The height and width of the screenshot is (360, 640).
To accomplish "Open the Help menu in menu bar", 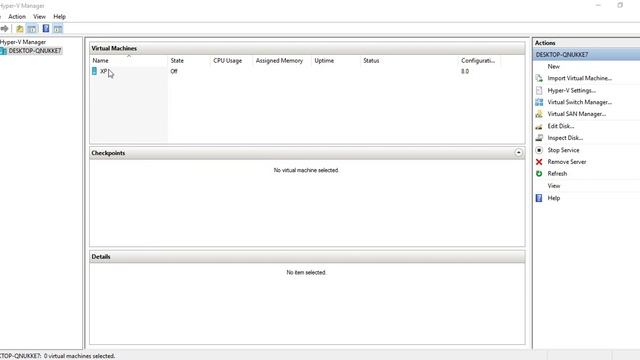I will (60, 17).
